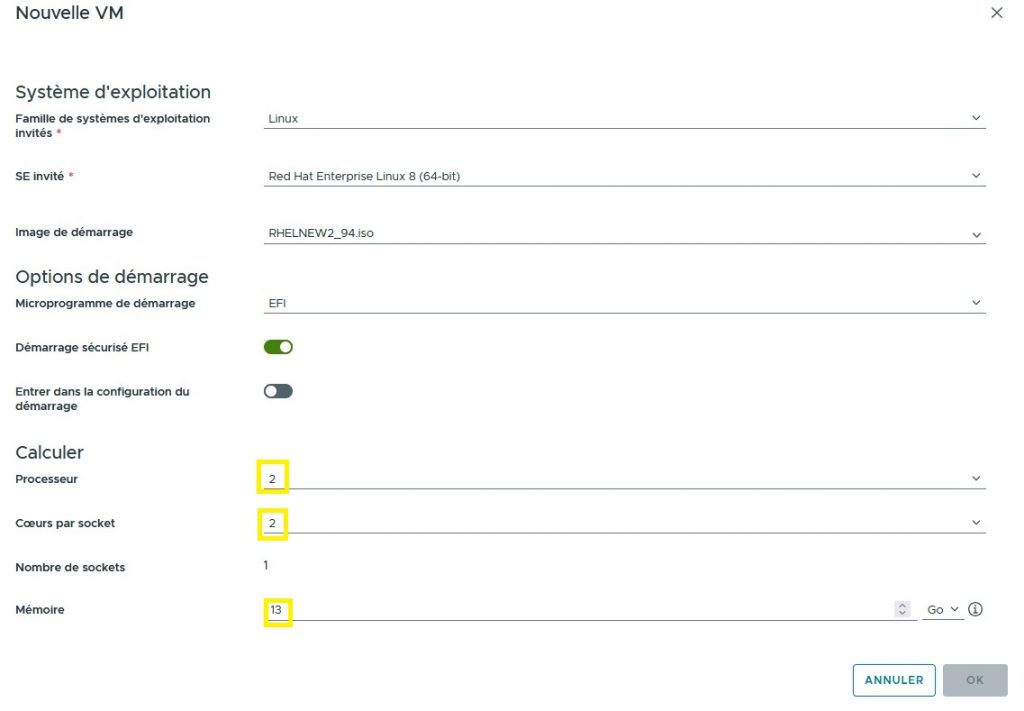
Task: Click the OK button
Action: click(x=974, y=680)
